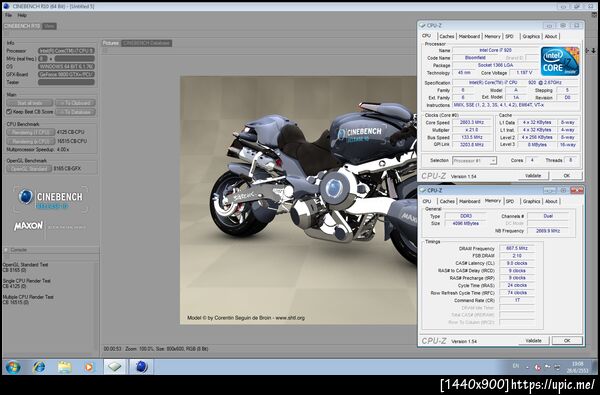Click the Start all tests button
Viewport: 600px width, 395px height.
coord(29,103)
